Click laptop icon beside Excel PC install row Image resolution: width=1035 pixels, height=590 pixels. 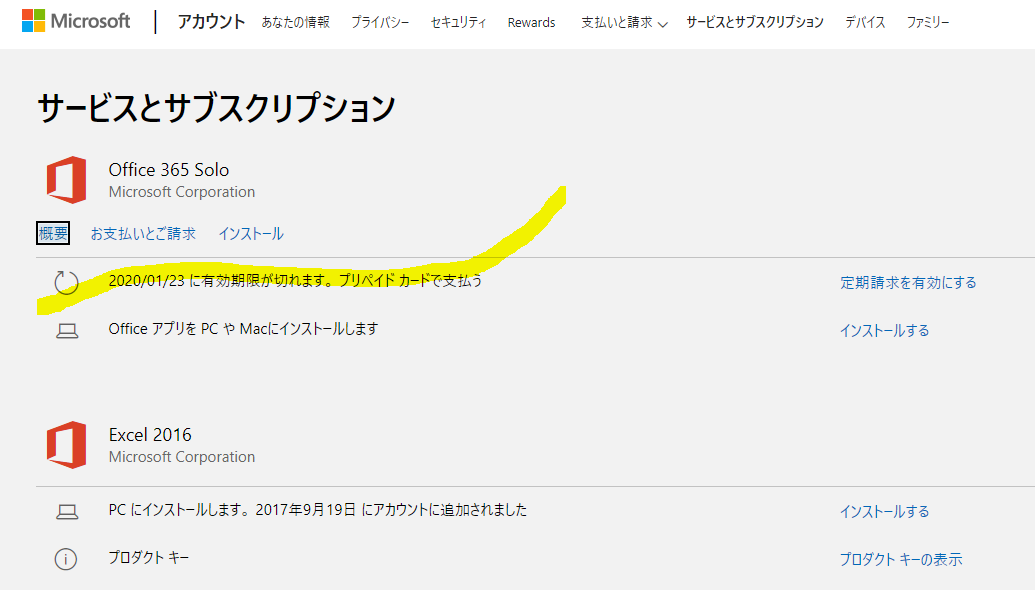pos(67,511)
